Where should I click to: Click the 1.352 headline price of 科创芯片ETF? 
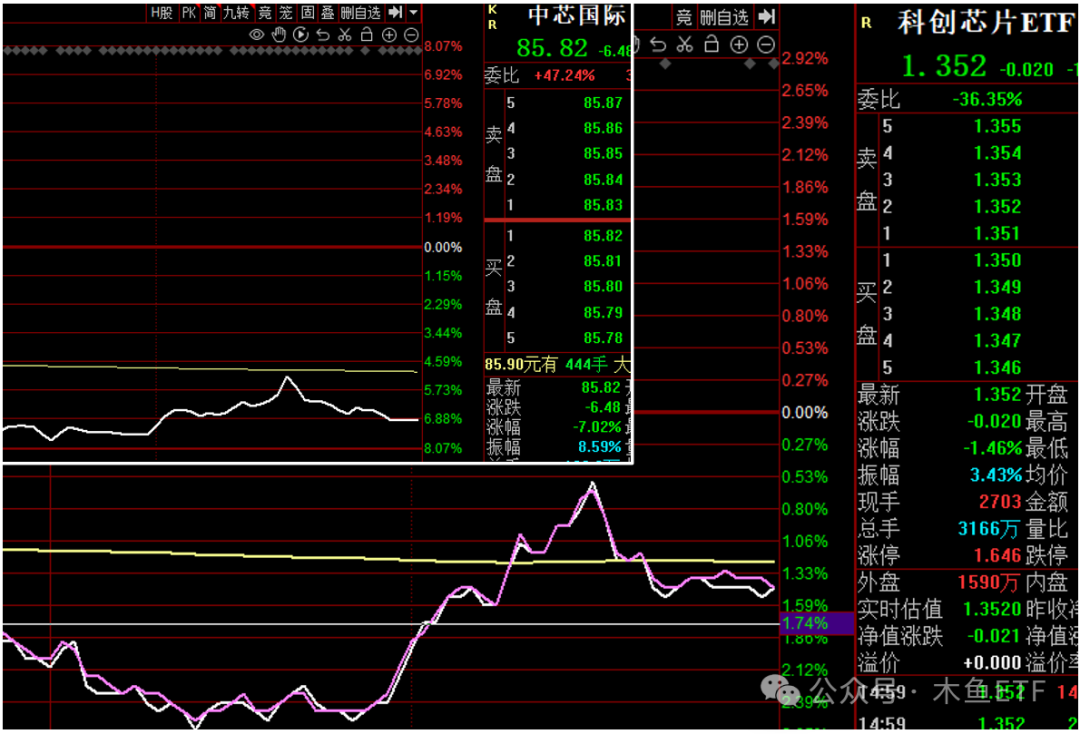click(944, 66)
